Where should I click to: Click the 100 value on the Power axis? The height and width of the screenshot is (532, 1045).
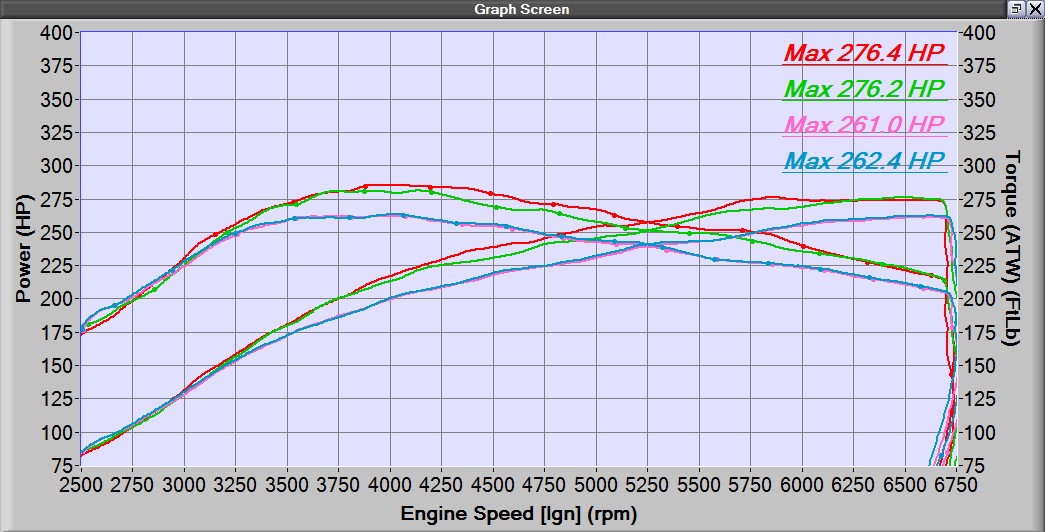click(x=56, y=433)
